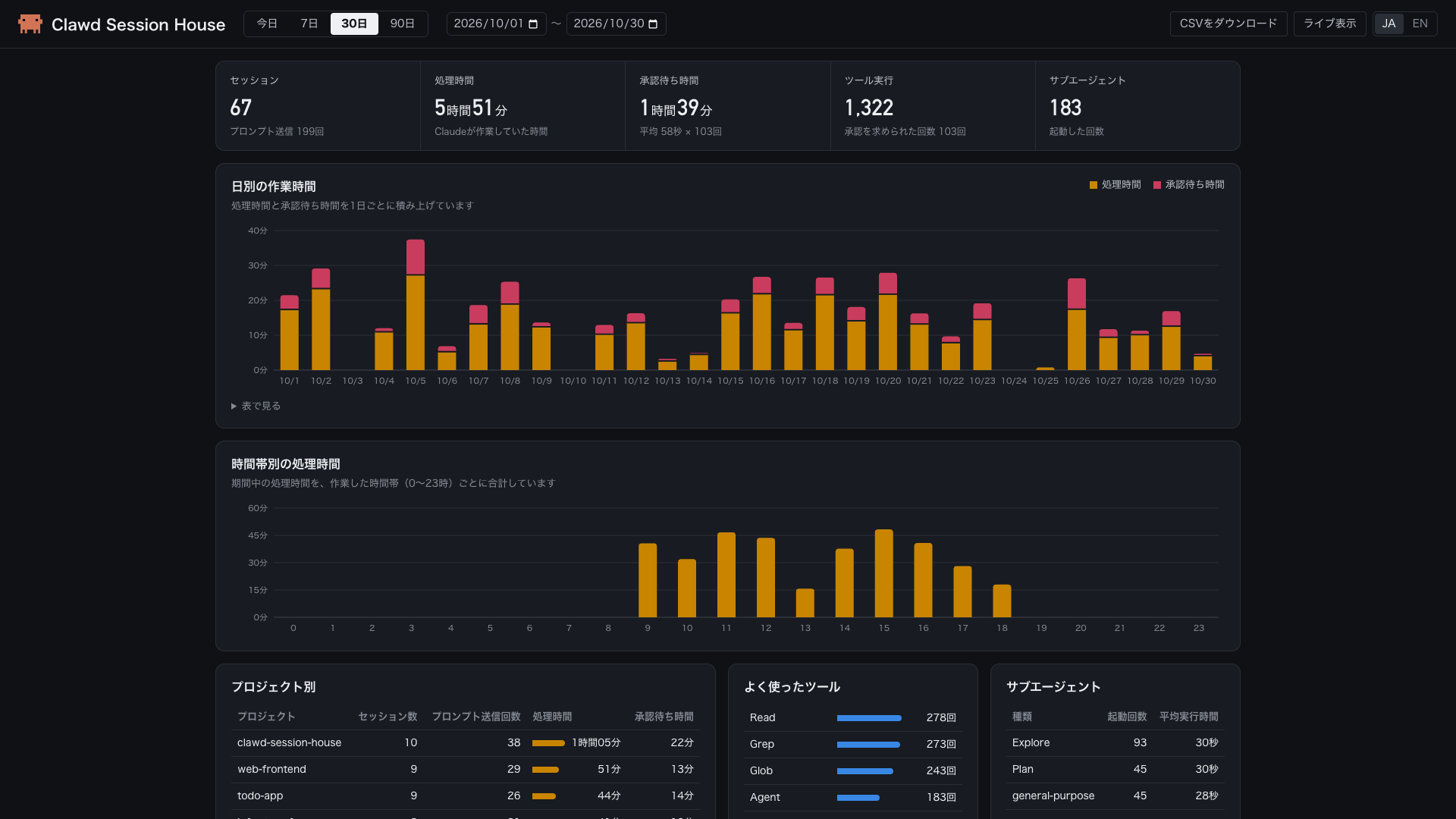Switch language to EN
This screenshot has height=819, width=1456.
point(1420,24)
